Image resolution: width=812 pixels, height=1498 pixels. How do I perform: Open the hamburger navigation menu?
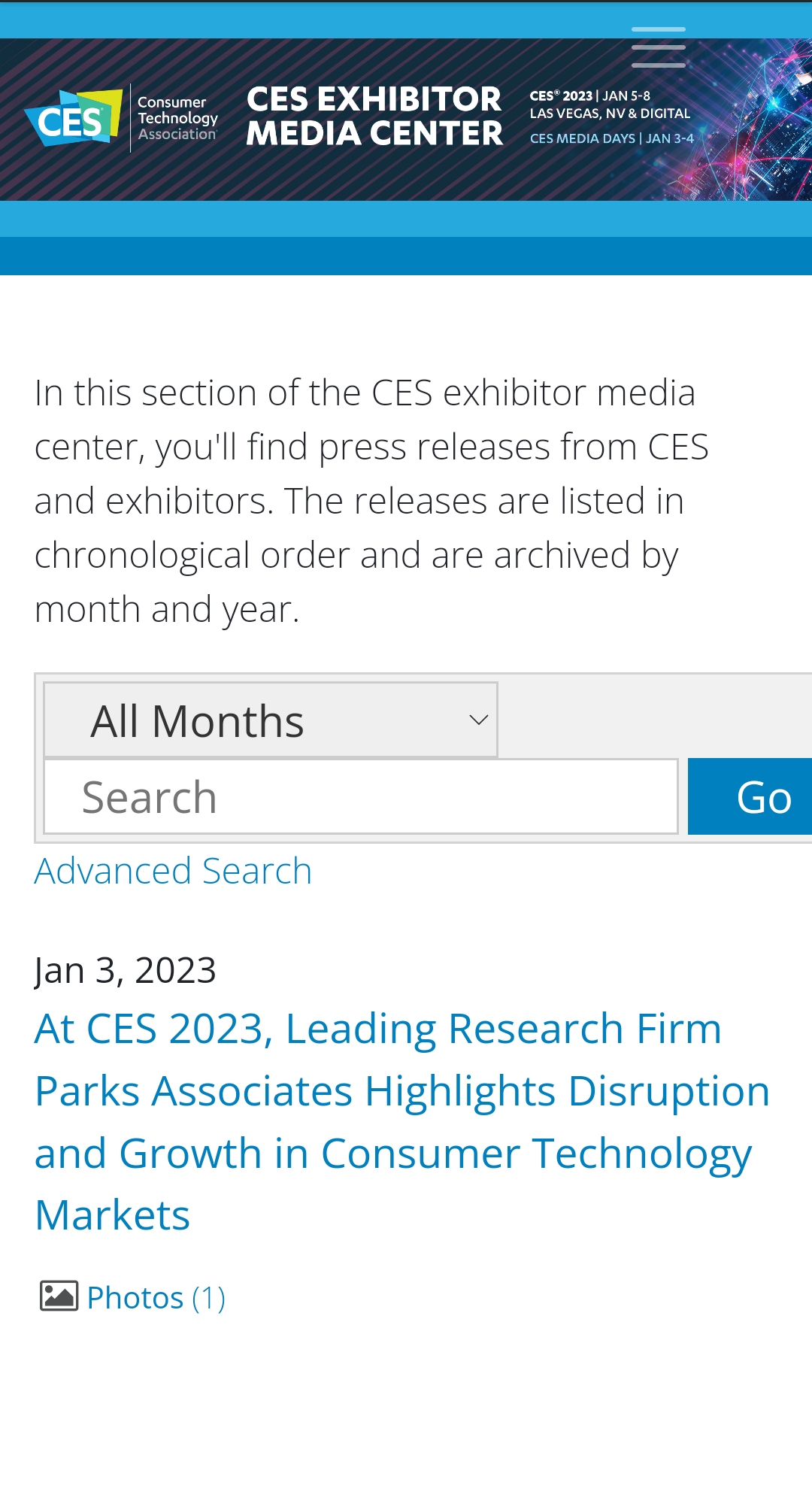[658, 47]
